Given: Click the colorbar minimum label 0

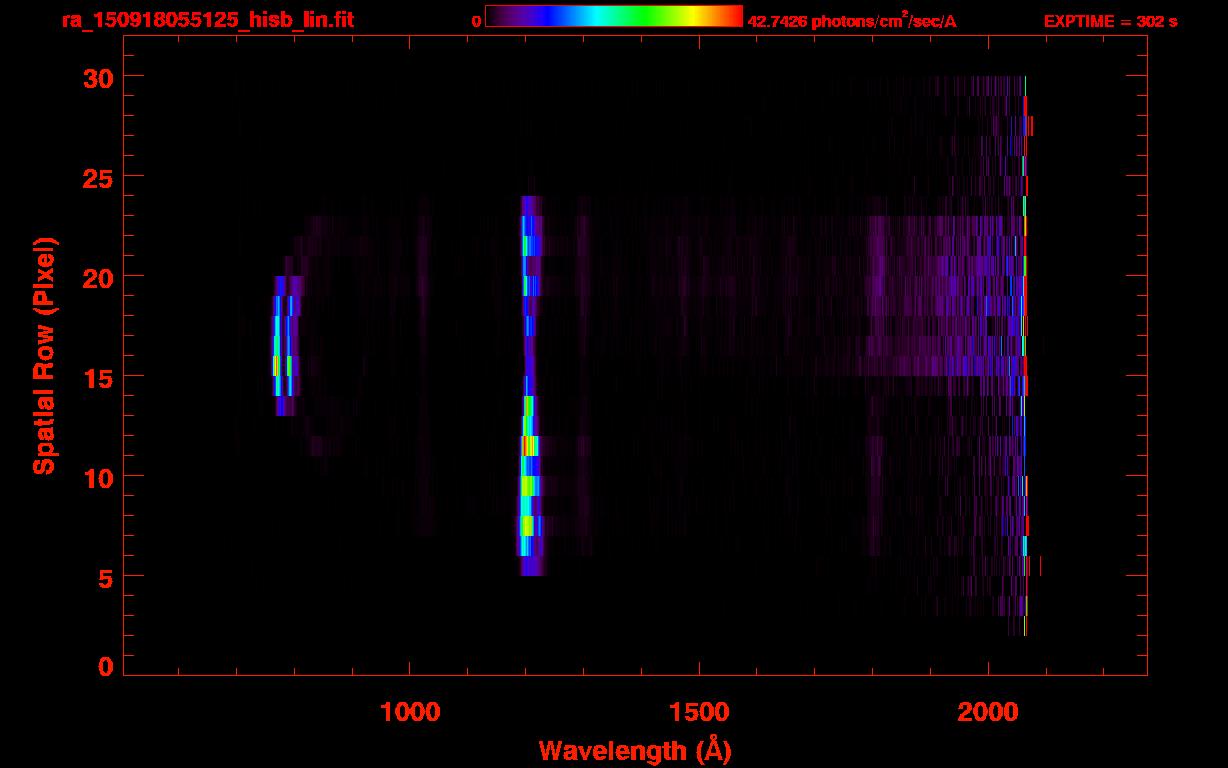Looking at the screenshot, I should coord(476,21).
